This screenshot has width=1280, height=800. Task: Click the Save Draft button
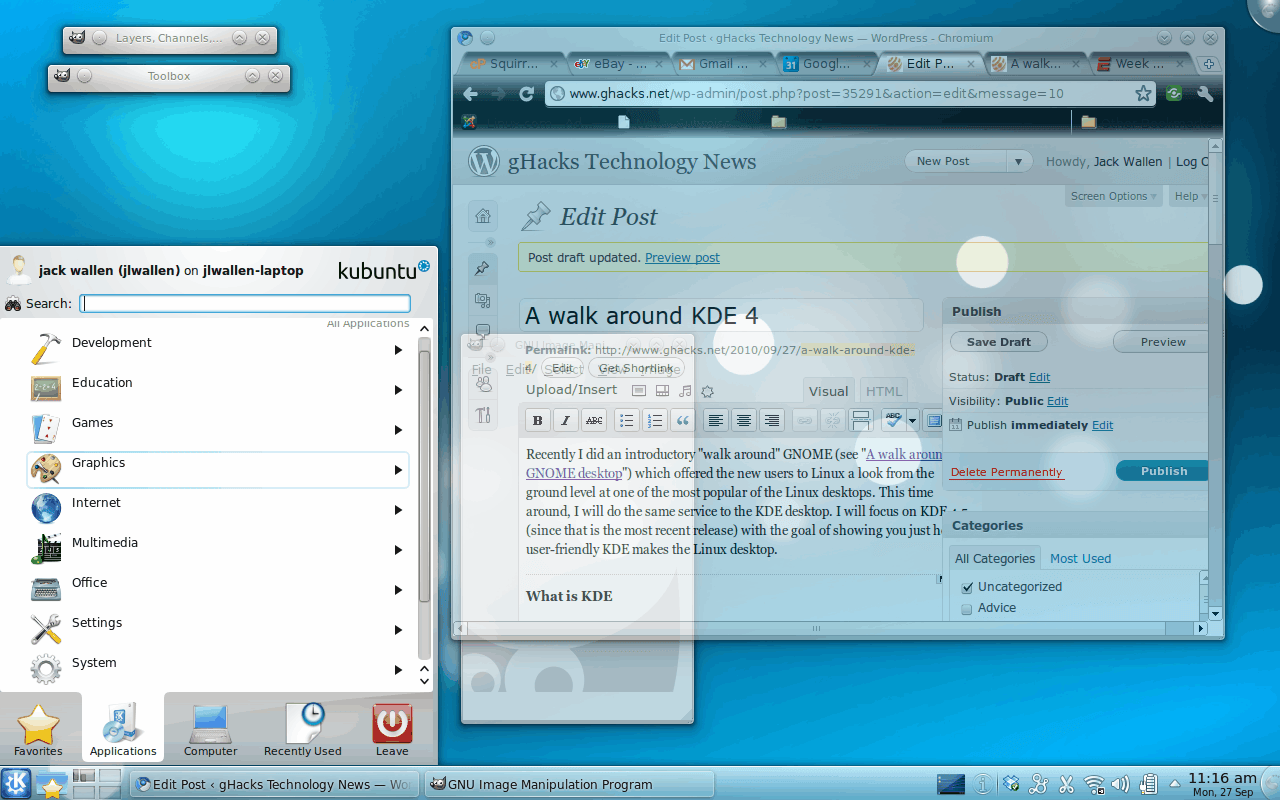tap(999, 341)
